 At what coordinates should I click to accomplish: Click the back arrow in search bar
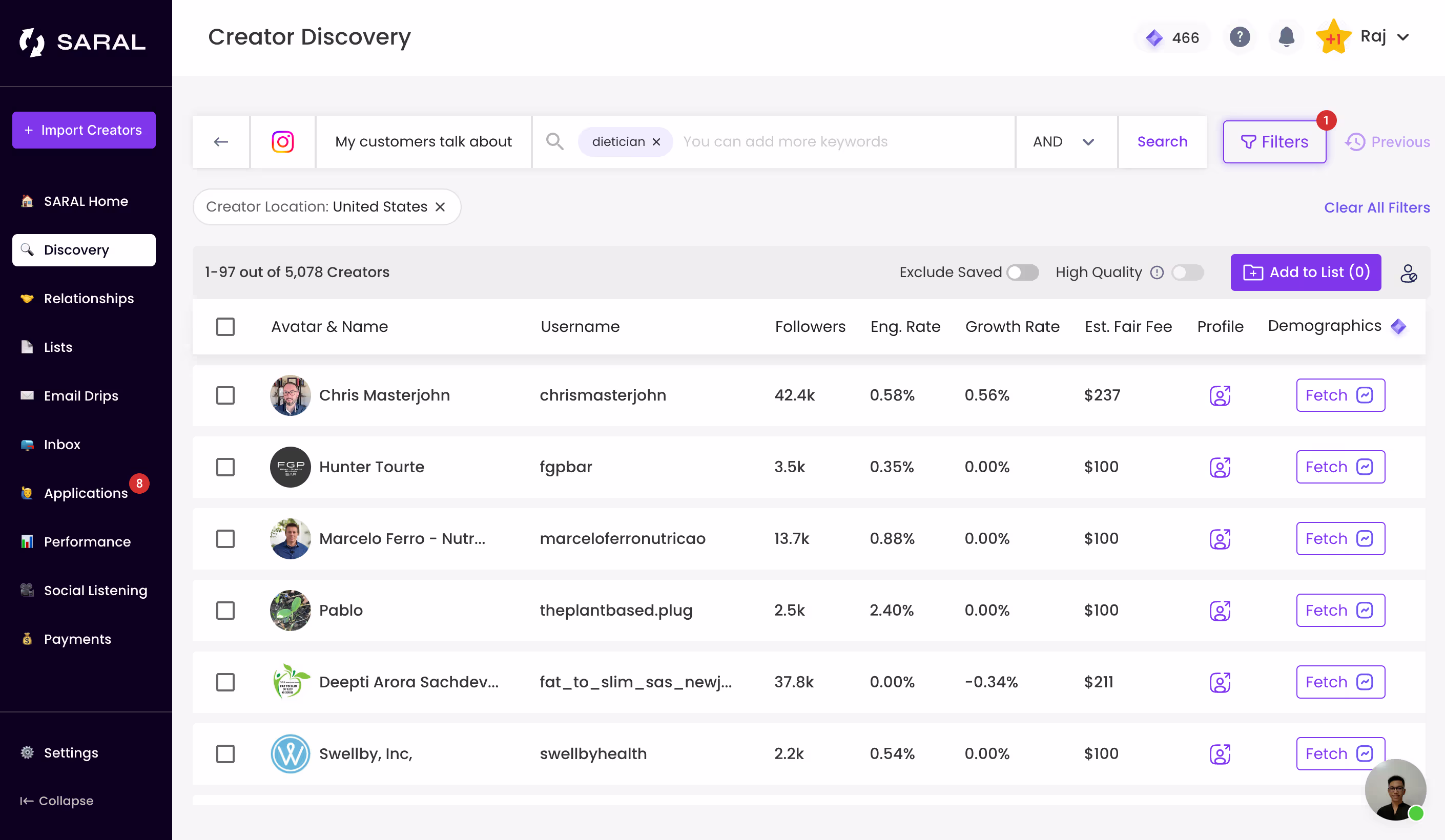coord(221,141)
